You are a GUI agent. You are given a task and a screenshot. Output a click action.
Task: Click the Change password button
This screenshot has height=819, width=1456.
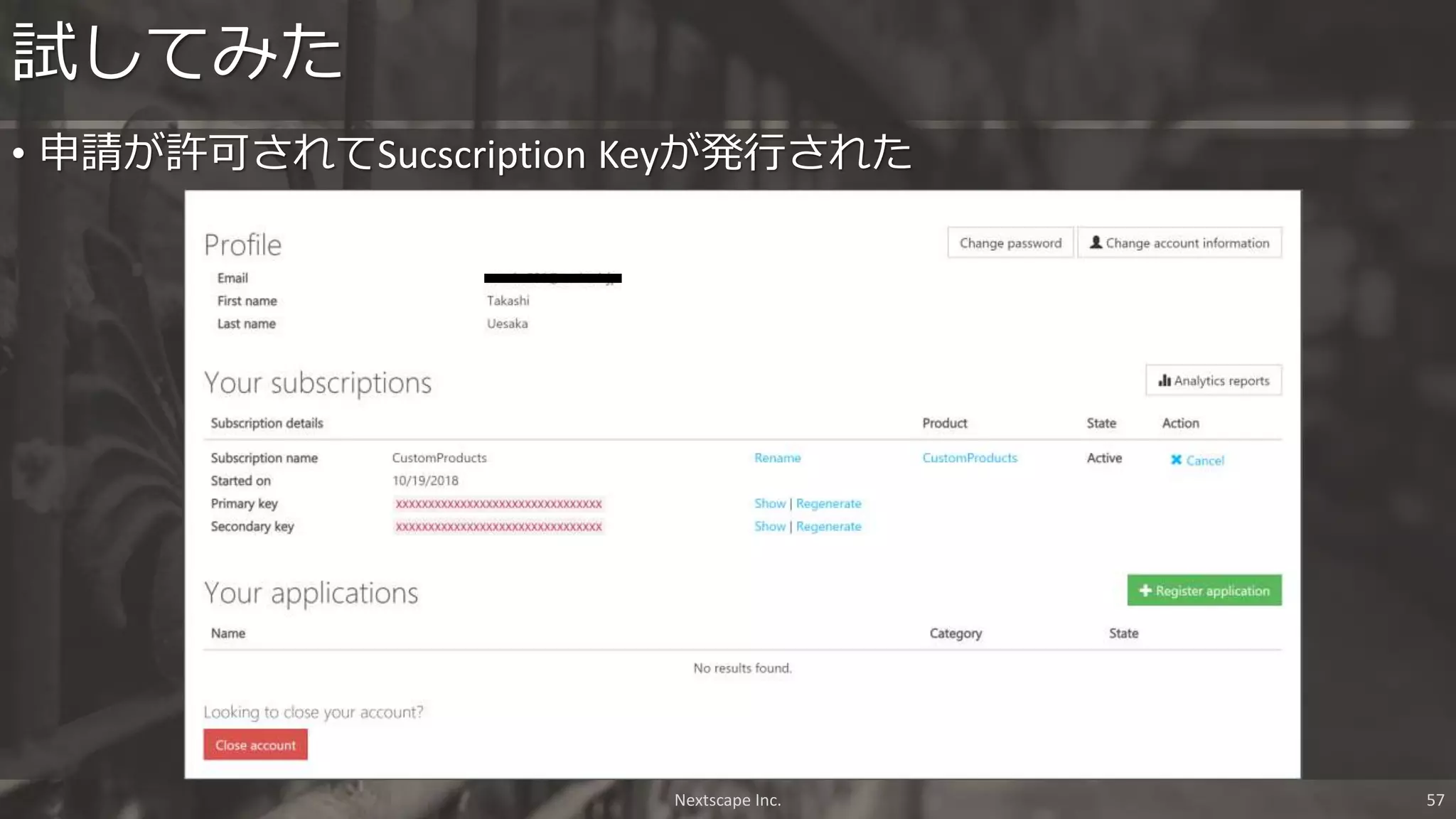[x=1010, y=243]
